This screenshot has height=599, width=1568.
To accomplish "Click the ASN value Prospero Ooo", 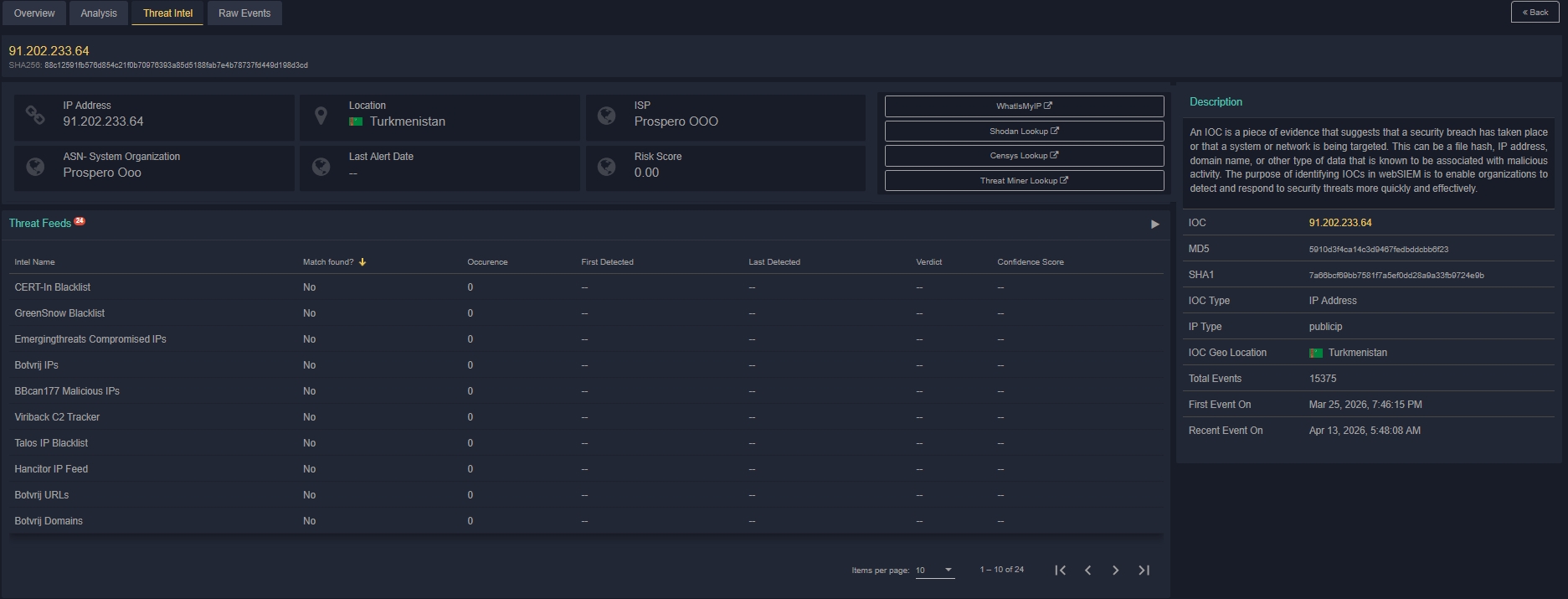I will point(102,173).
